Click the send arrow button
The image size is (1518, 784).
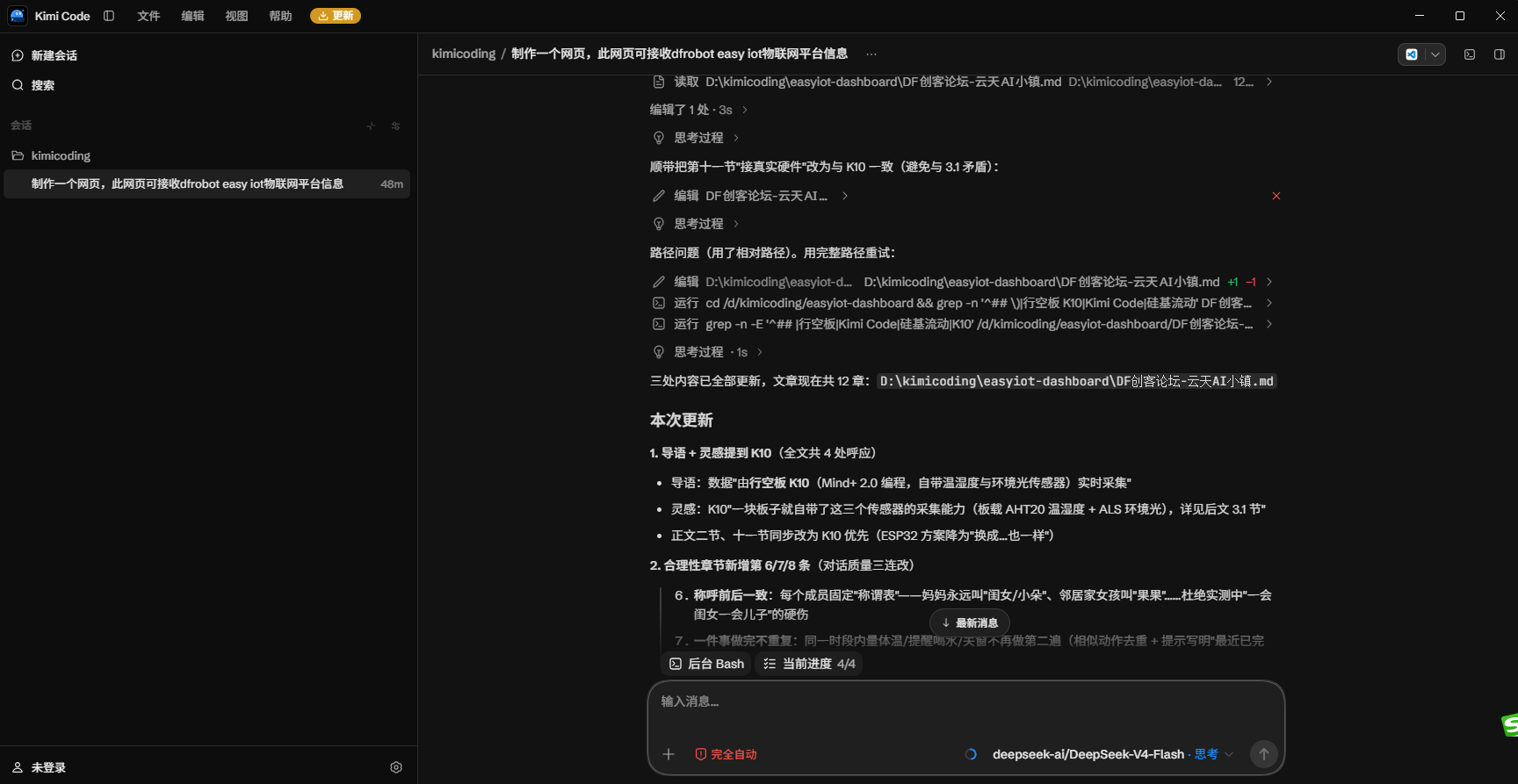(1264, 753)
